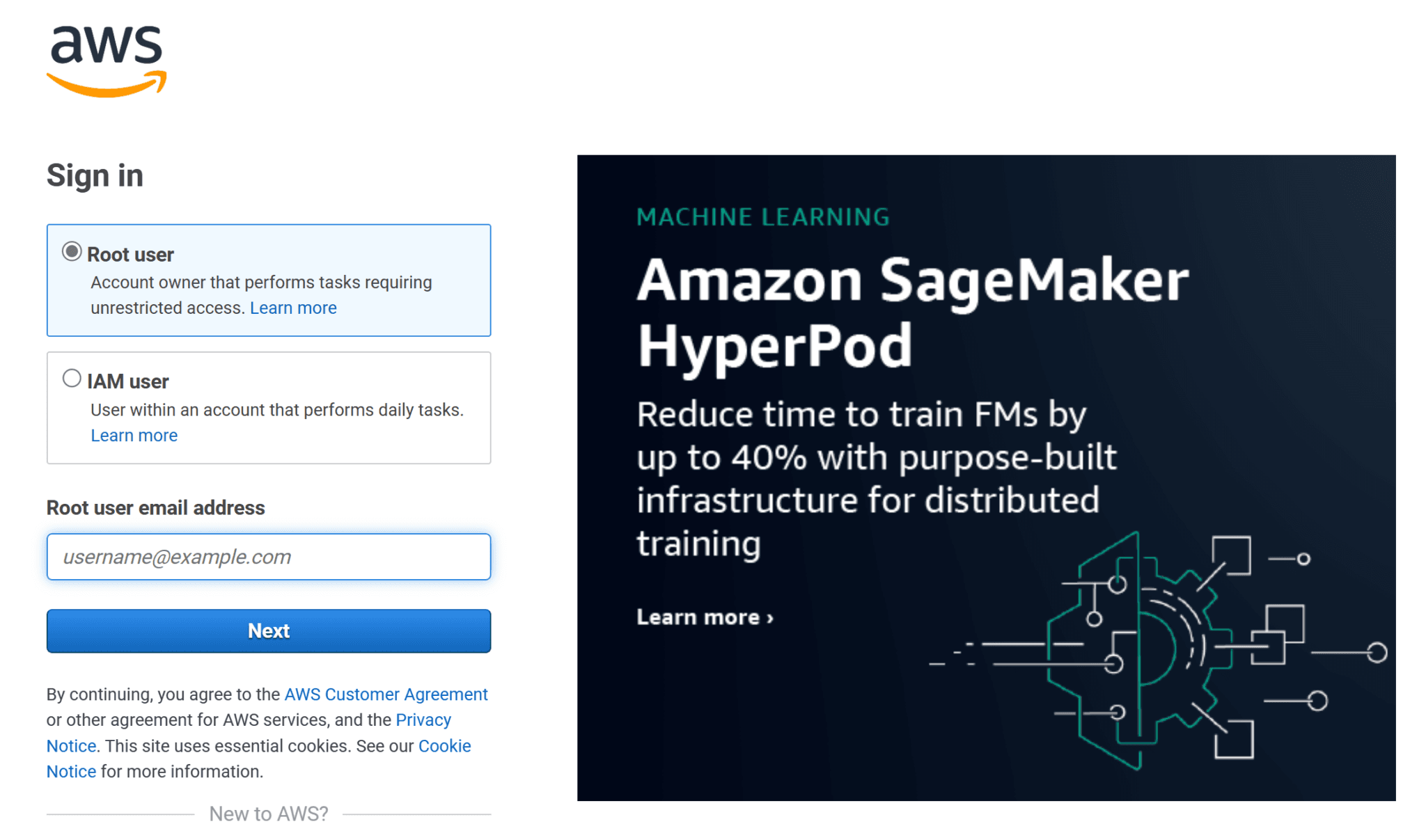Viewport: 1426px width, 840px height.
Task: Click the New to AWS? divider text
Action: [x=268, y=813]
